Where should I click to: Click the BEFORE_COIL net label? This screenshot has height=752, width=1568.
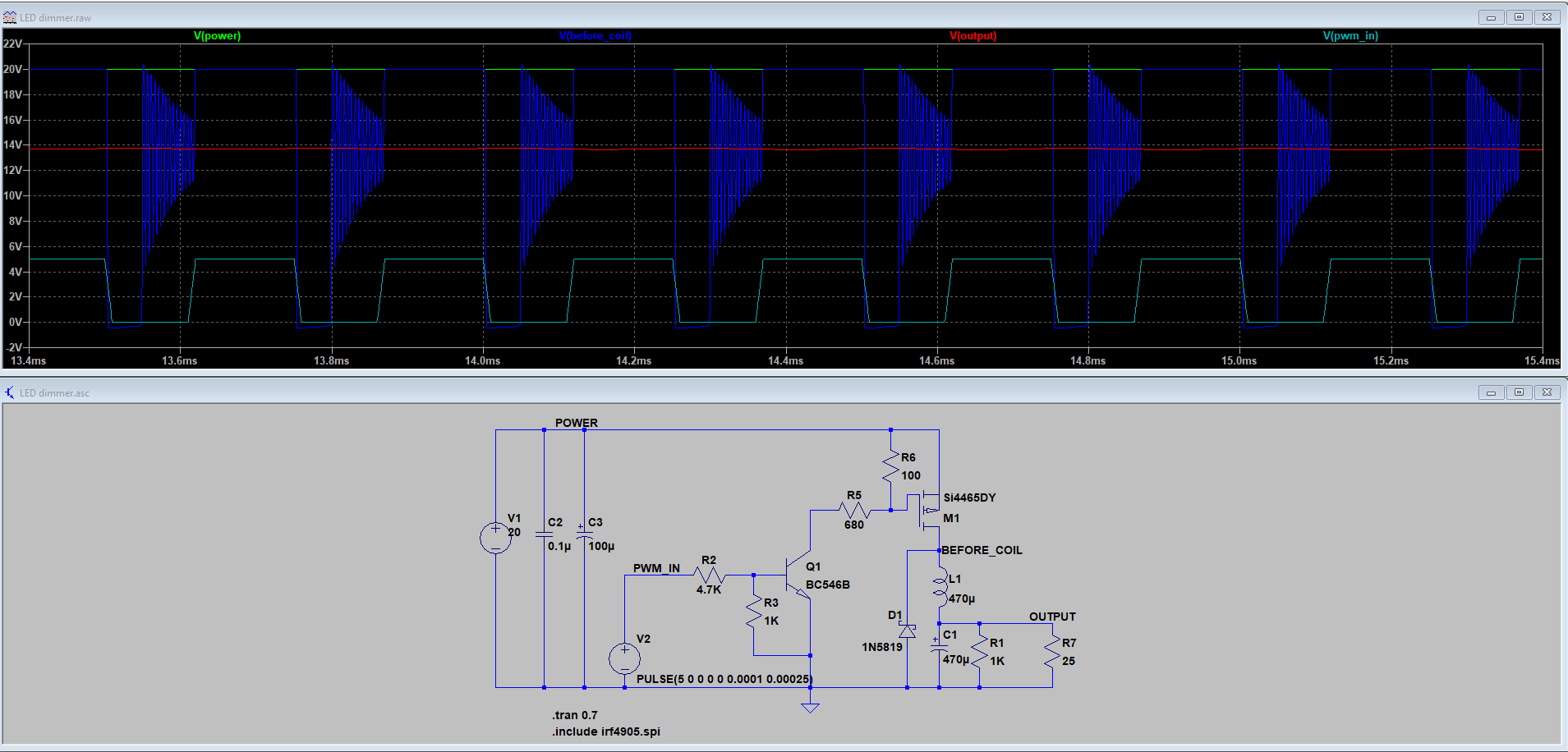(x=982, y=550)
